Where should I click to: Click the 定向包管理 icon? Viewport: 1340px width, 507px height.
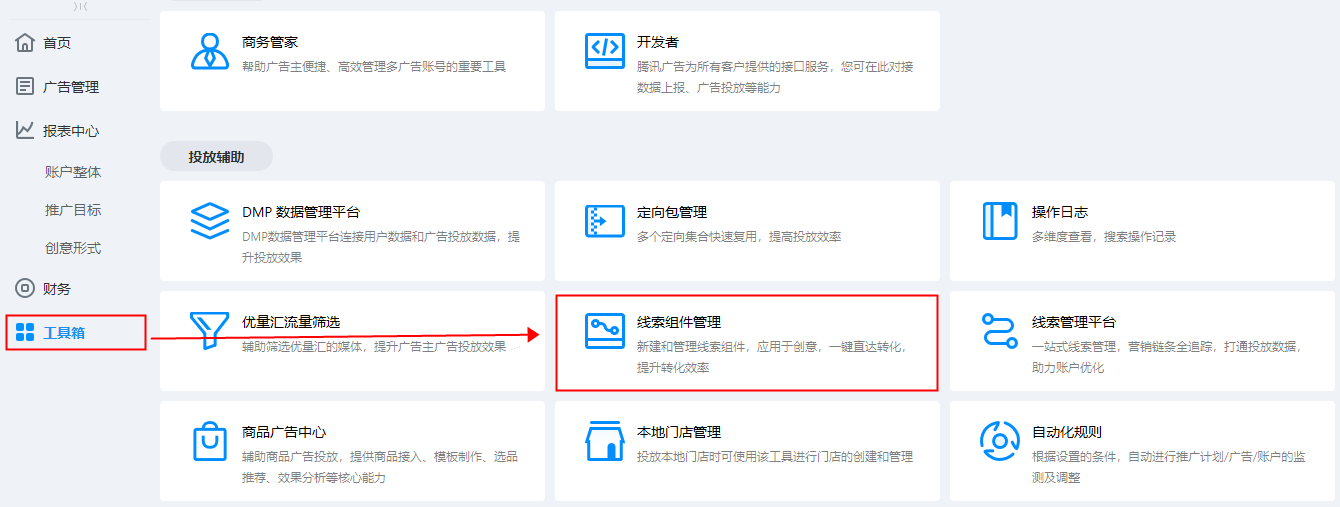604,221
